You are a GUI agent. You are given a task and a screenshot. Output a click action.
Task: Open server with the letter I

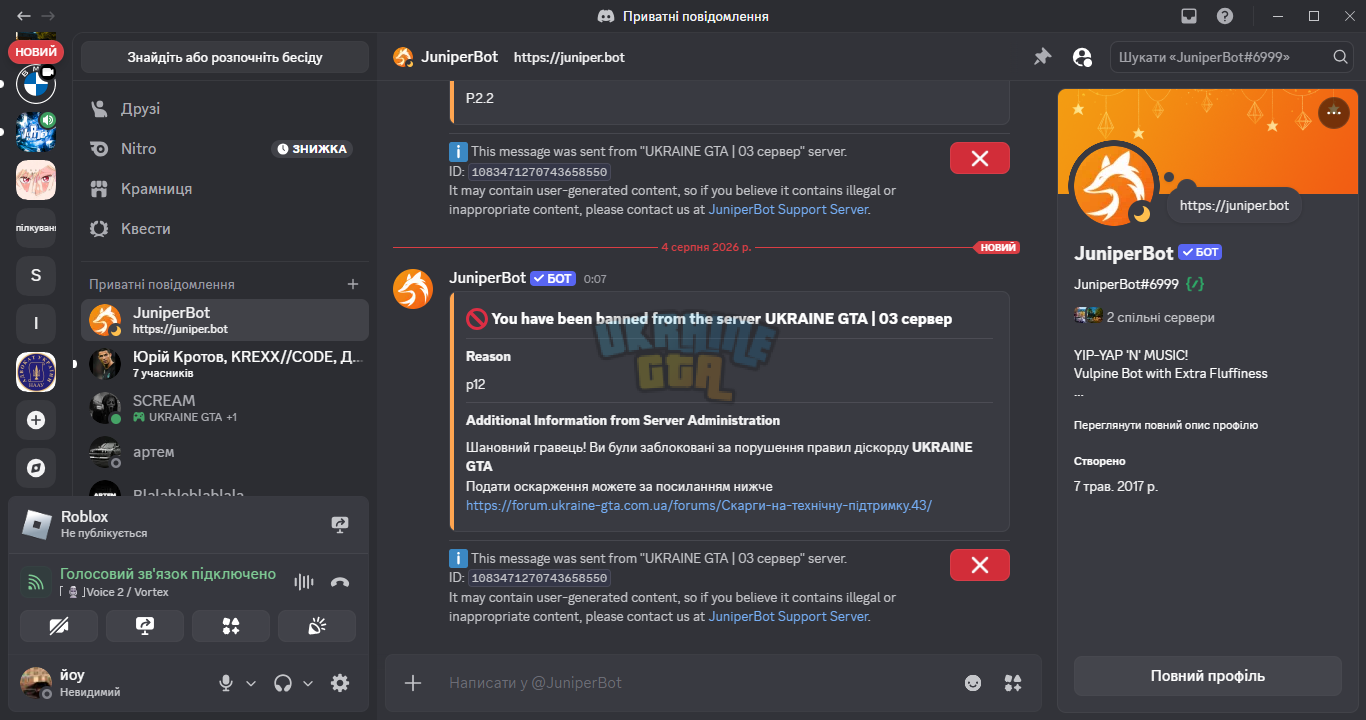pyautogui.click(x=36, y=324)
